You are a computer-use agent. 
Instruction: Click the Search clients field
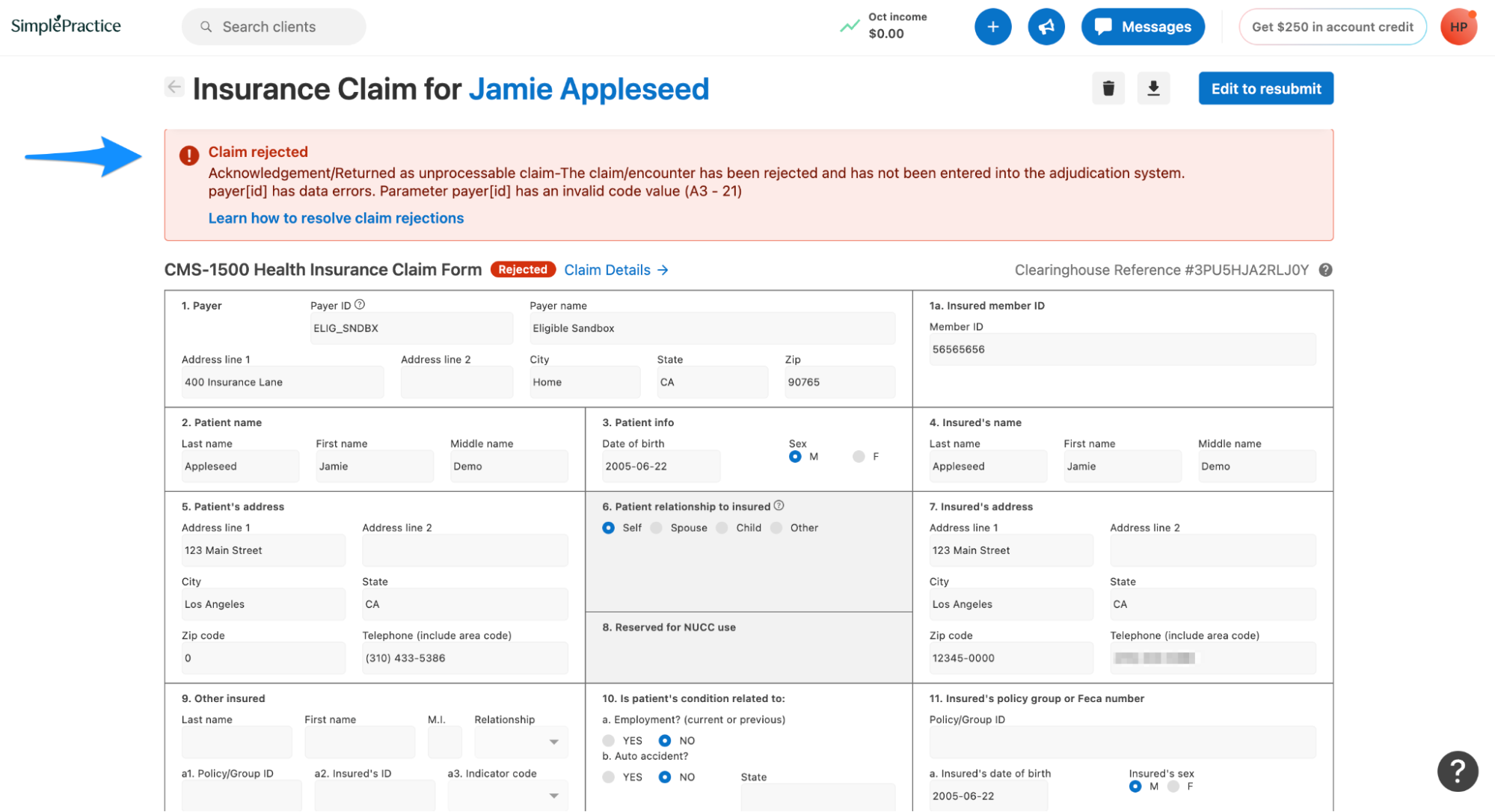tap(274, 27)
